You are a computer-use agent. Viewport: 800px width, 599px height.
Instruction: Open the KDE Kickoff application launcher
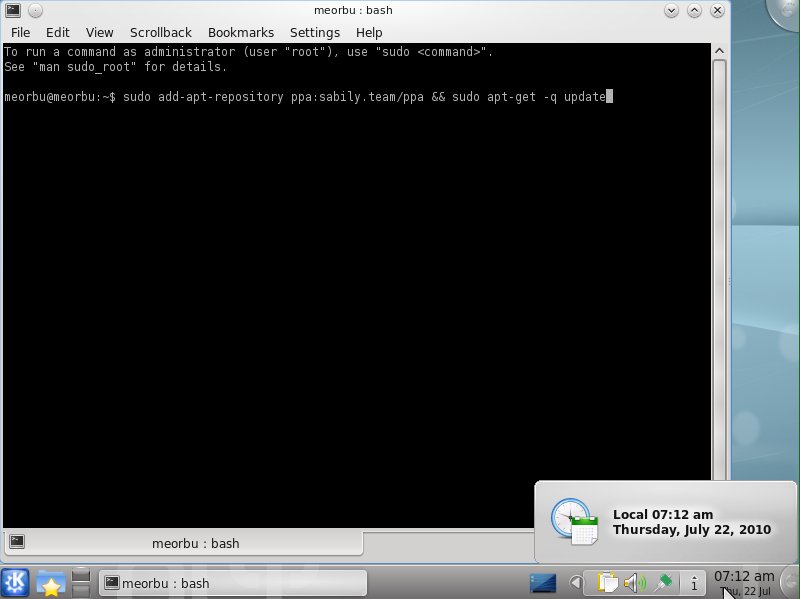click(x=17, y=581)
